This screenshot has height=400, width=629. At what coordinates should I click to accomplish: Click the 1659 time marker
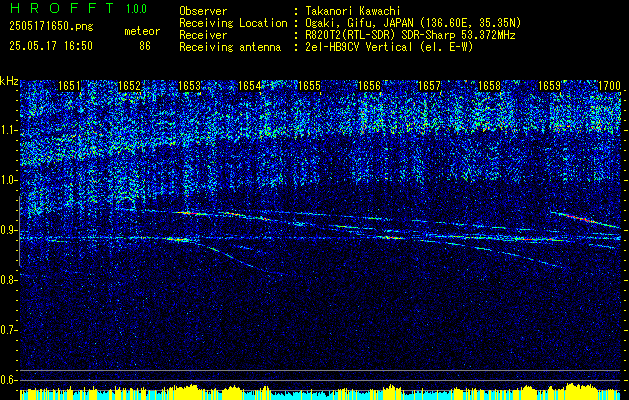549,86
